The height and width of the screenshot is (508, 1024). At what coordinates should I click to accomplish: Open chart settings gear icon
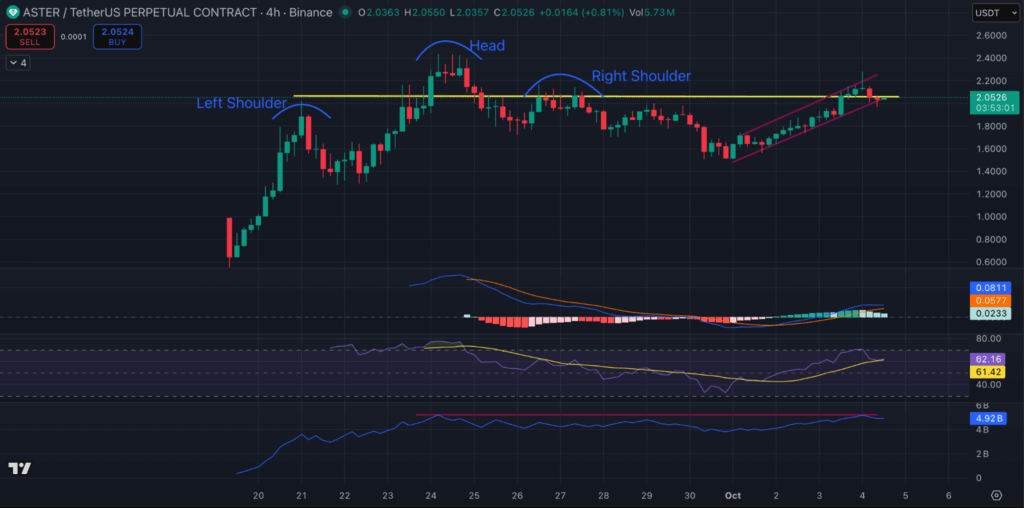tap(996, 495)
